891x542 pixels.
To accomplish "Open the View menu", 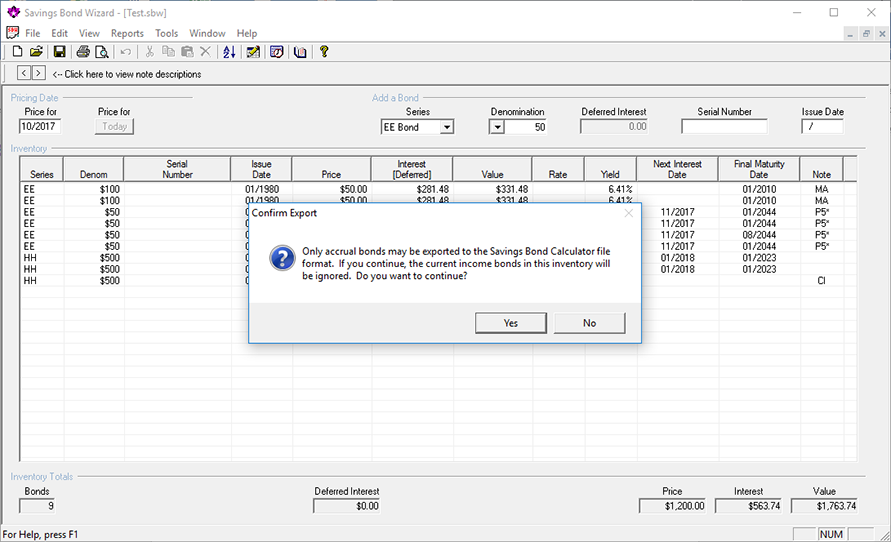I will pos(89,33).
